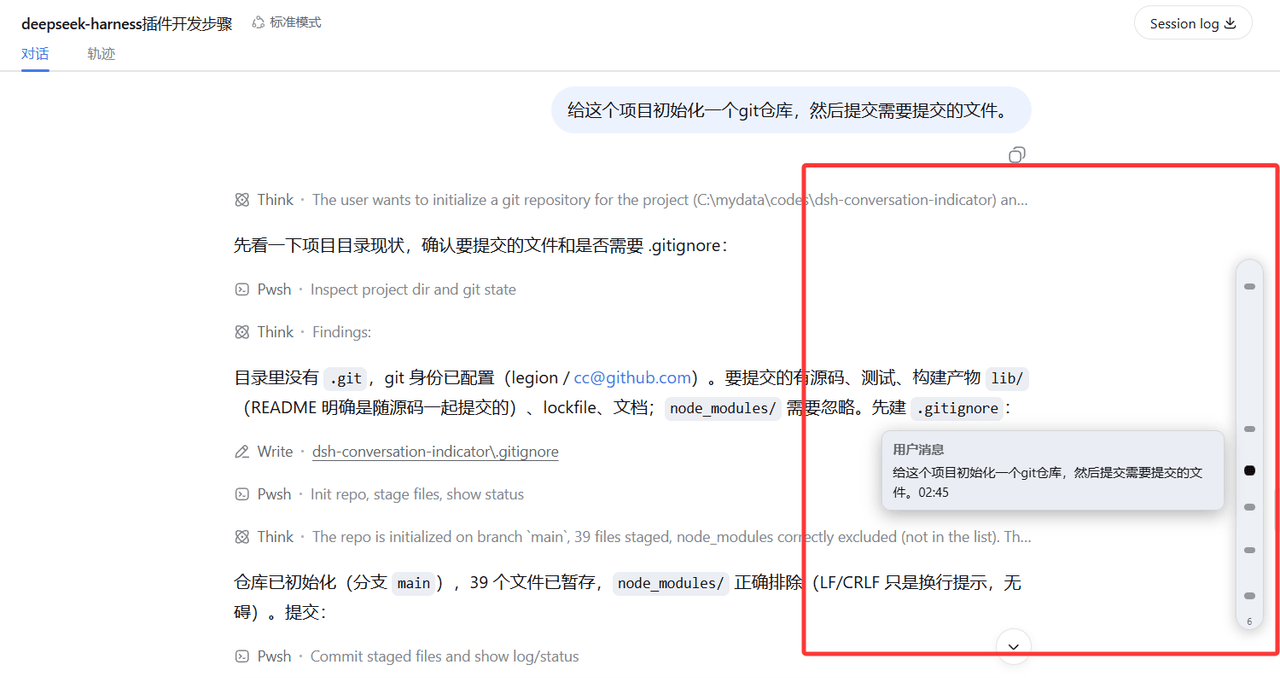Click the "main" branch code chip

point(414,583)
